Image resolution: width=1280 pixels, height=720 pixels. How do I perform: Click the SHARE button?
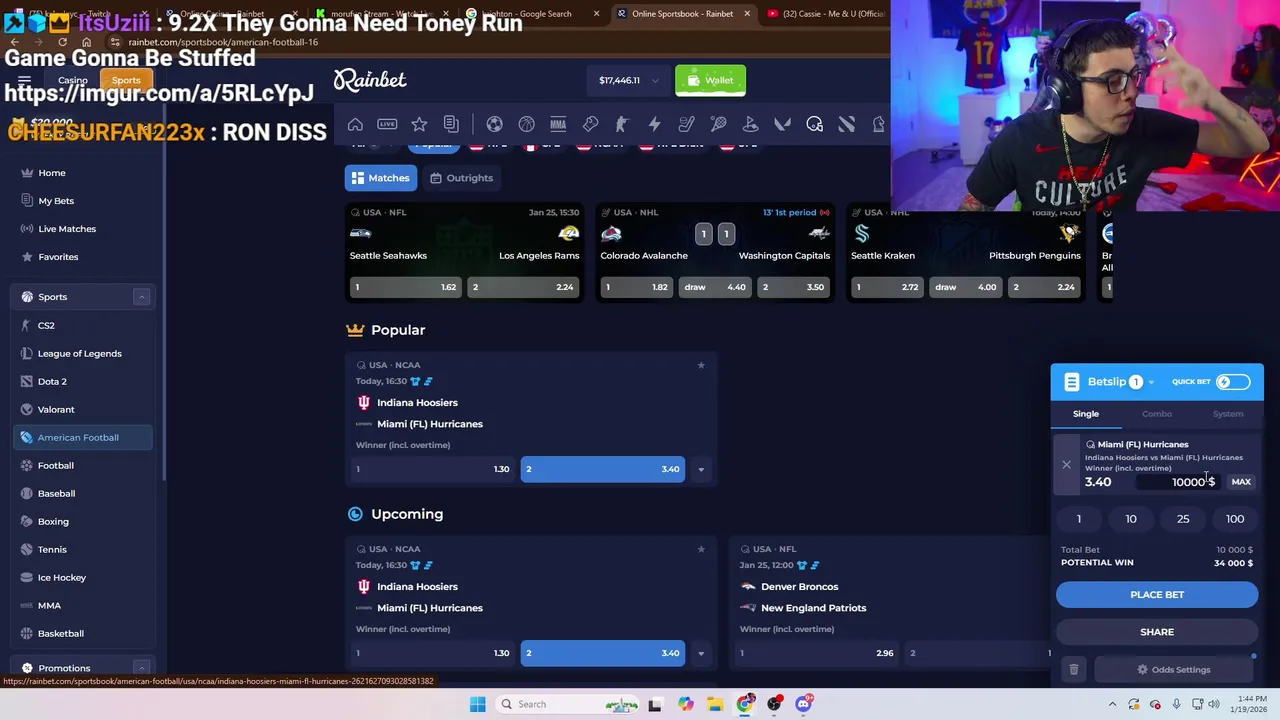(1157, 632)
